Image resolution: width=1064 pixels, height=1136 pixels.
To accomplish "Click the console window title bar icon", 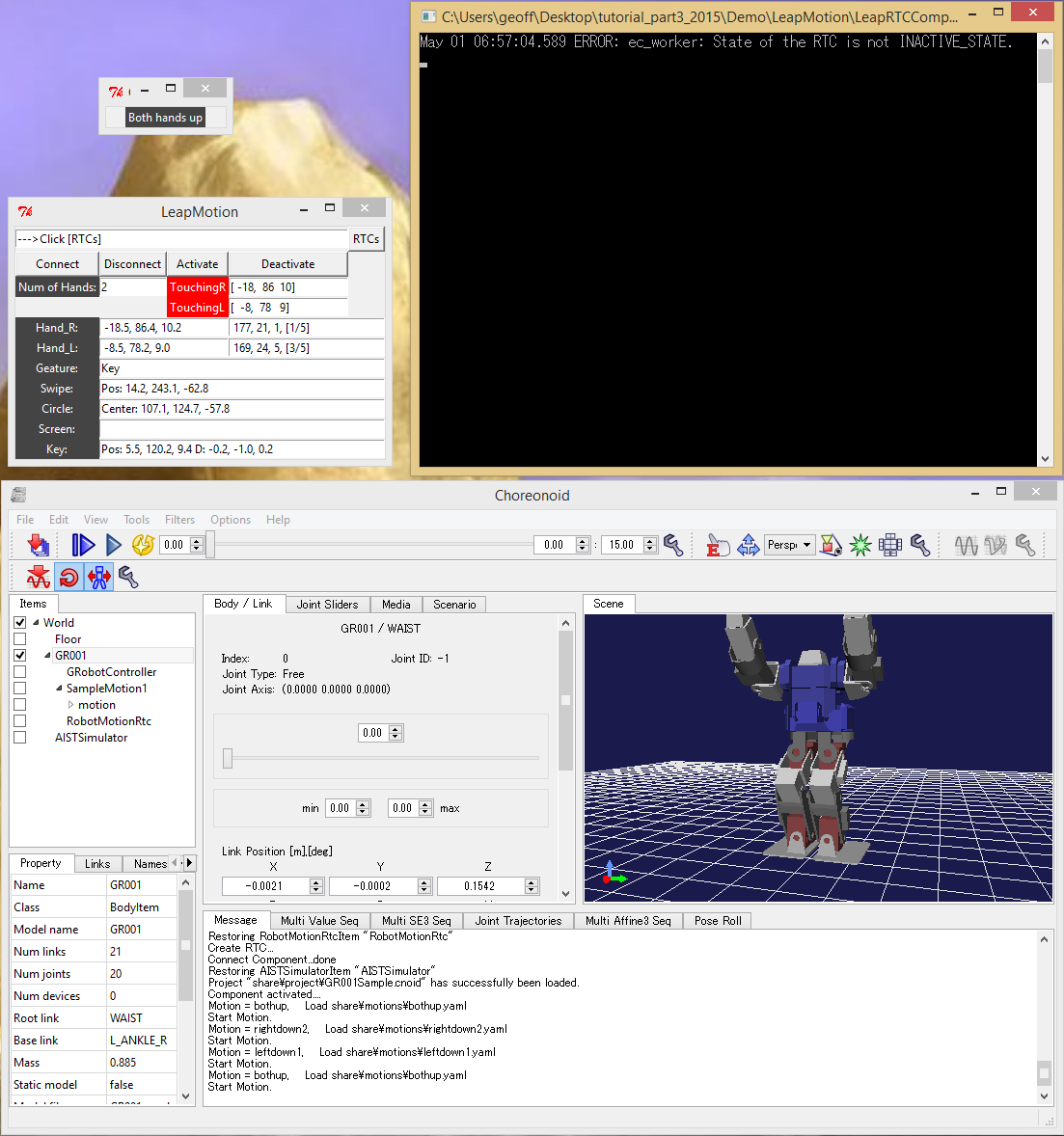I will [429, 16].
